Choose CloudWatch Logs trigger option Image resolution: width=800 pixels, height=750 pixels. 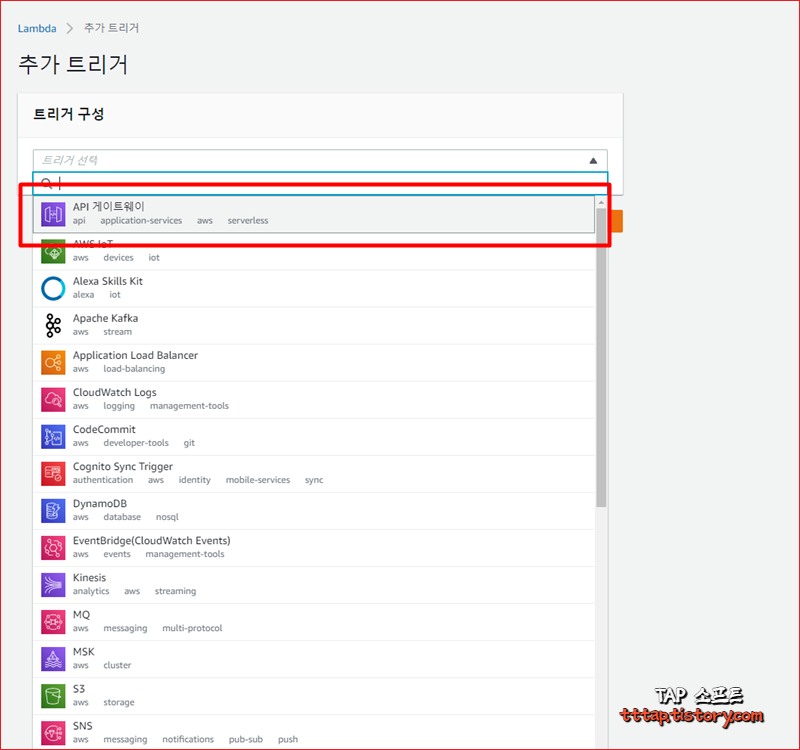[x=314, y=399]
